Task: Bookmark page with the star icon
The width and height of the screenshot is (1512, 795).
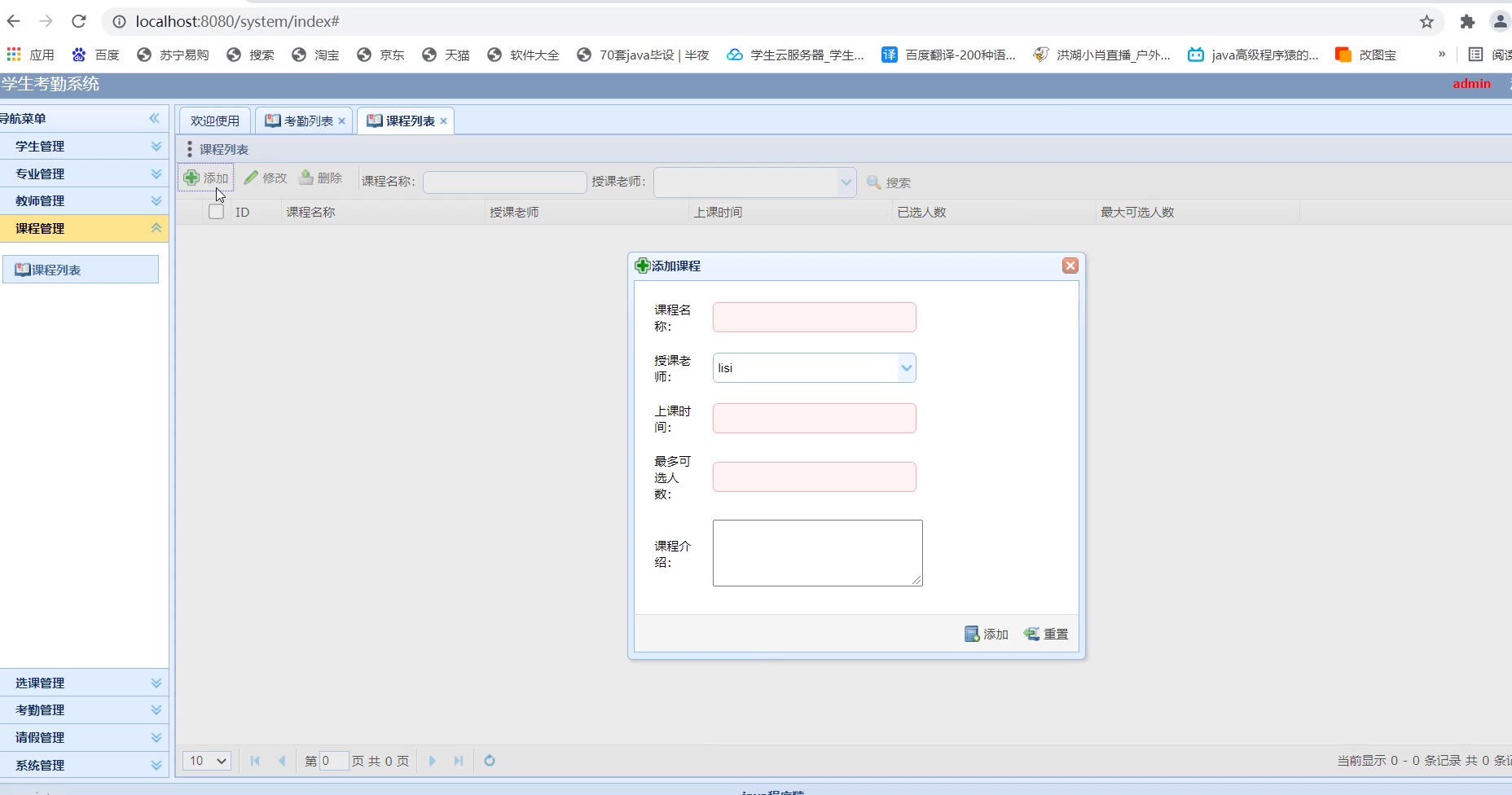Action: click(x=1426, y=22)
